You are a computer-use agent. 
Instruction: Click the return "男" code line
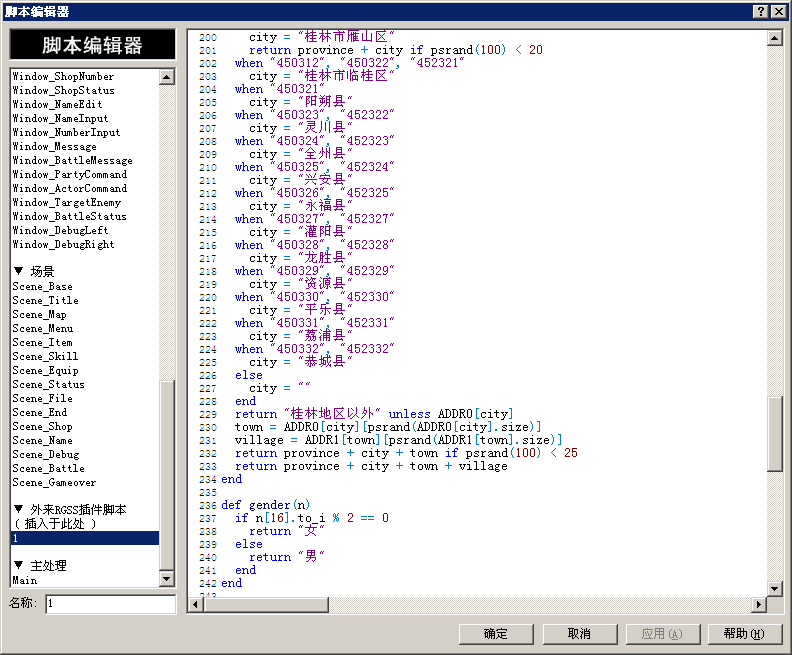[x=286, y=557]
